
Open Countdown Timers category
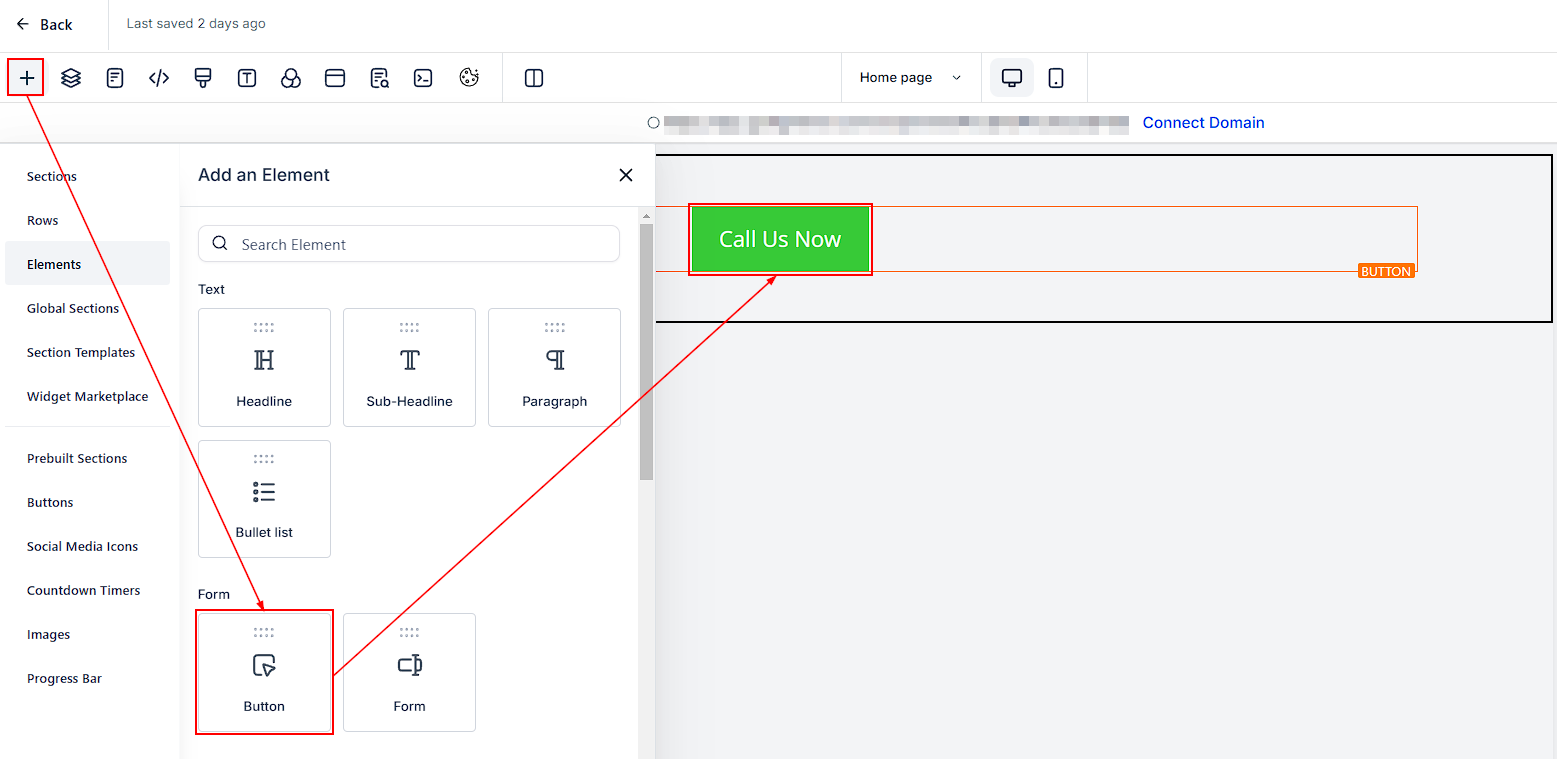pyautogui.click(x=83, y=590)
